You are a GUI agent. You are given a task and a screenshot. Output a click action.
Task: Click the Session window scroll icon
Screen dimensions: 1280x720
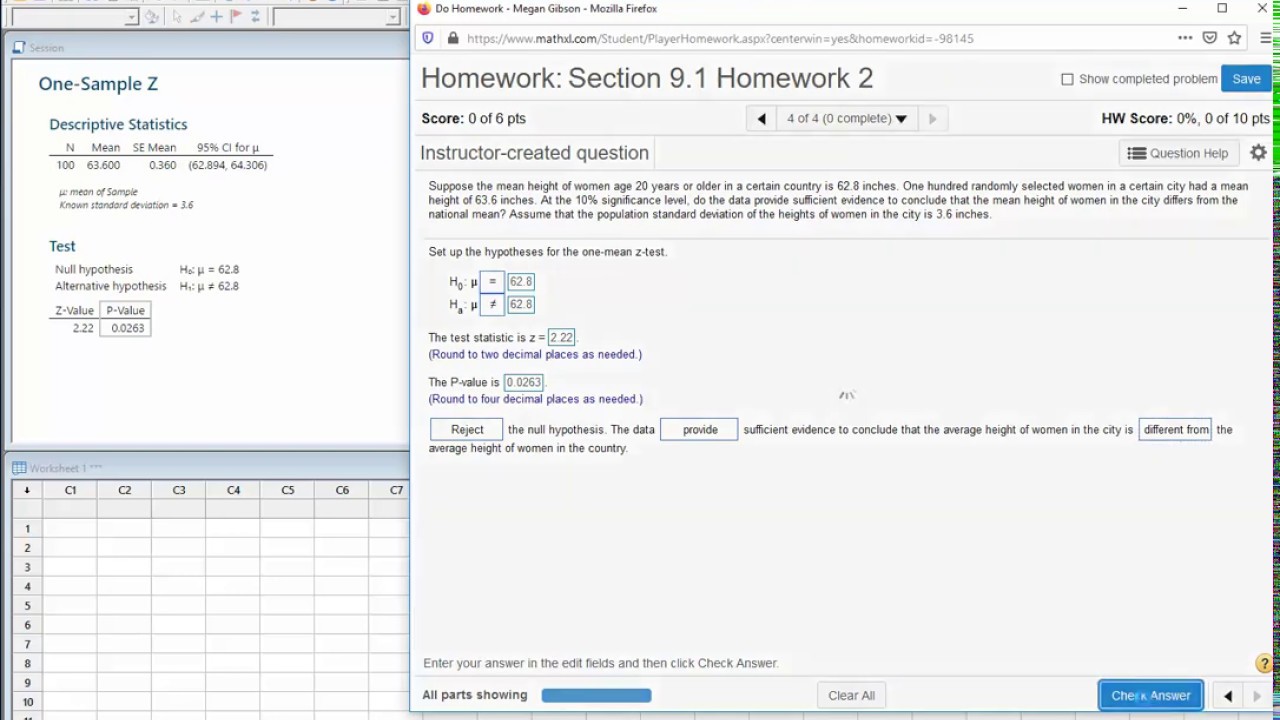tap(19, 47)
